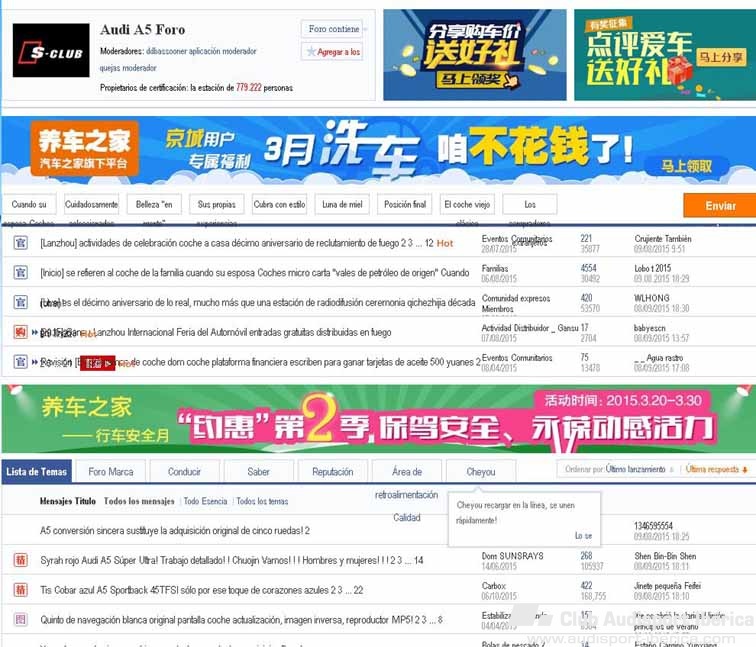The height and width of the screenshot is (647, 756).
Task: Click the star Agregar a los favorites button
Action: tap(333, 52)
